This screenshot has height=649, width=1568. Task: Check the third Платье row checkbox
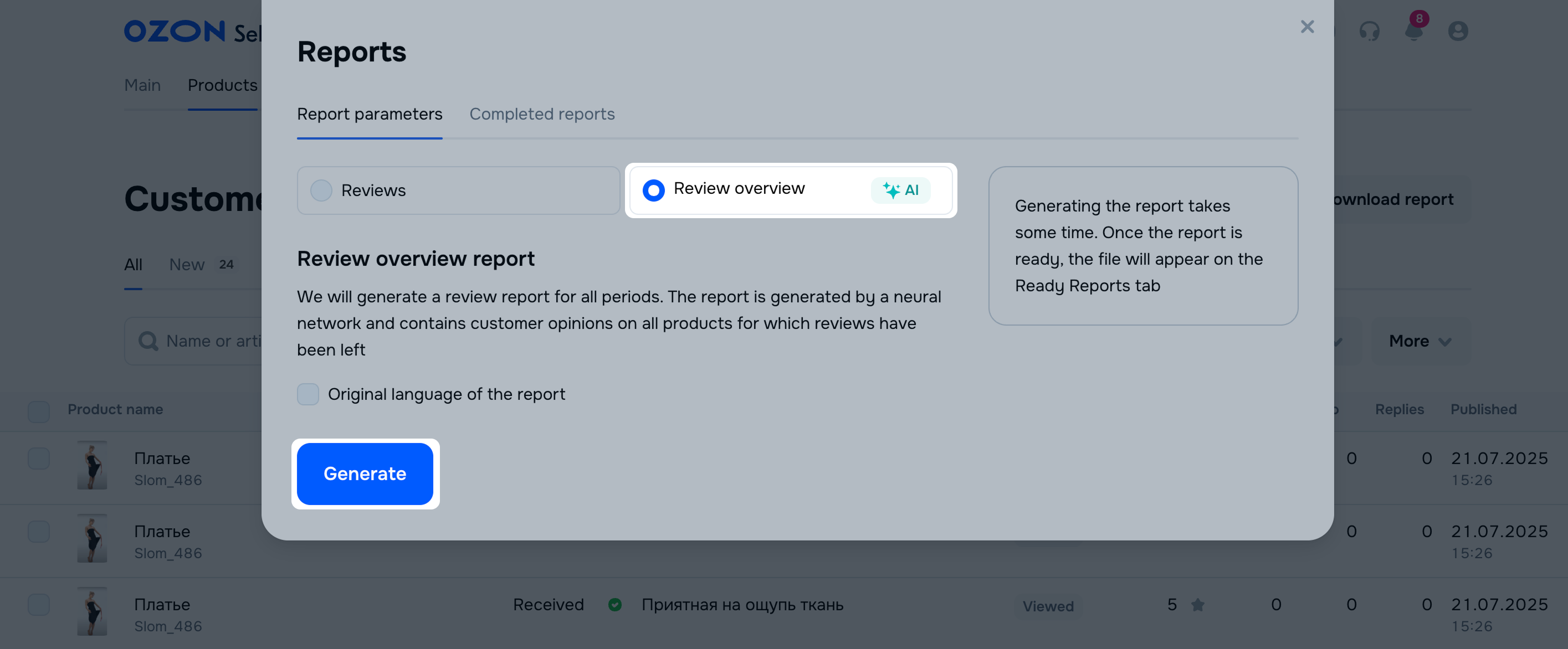38,605
